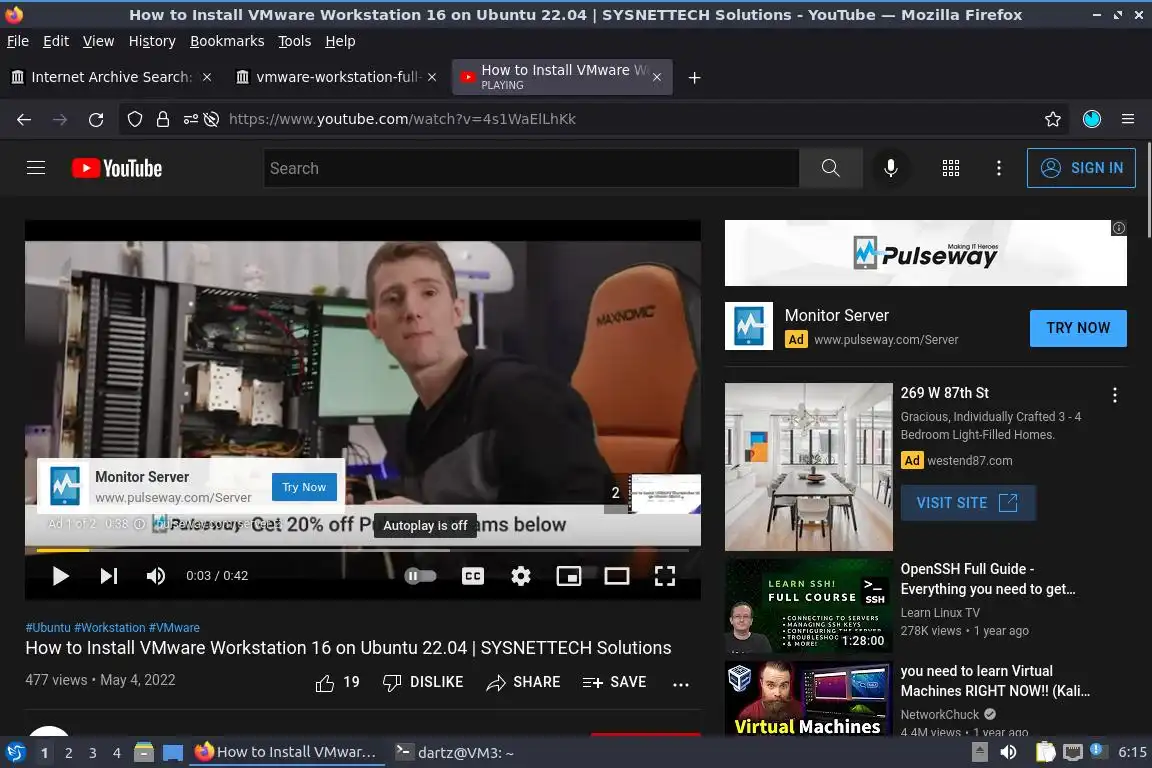Viewport: 1152px width, 768px height.
Task: Bookmark this page with the star
Action: [1053, 119]
